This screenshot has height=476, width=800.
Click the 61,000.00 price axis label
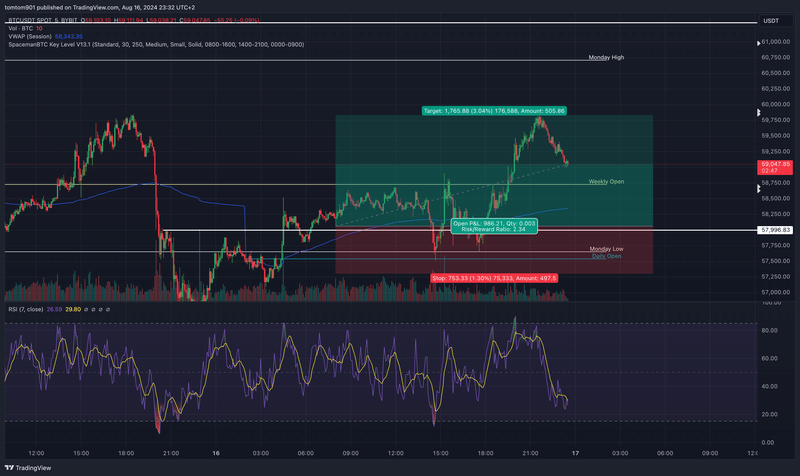[776, 42]
